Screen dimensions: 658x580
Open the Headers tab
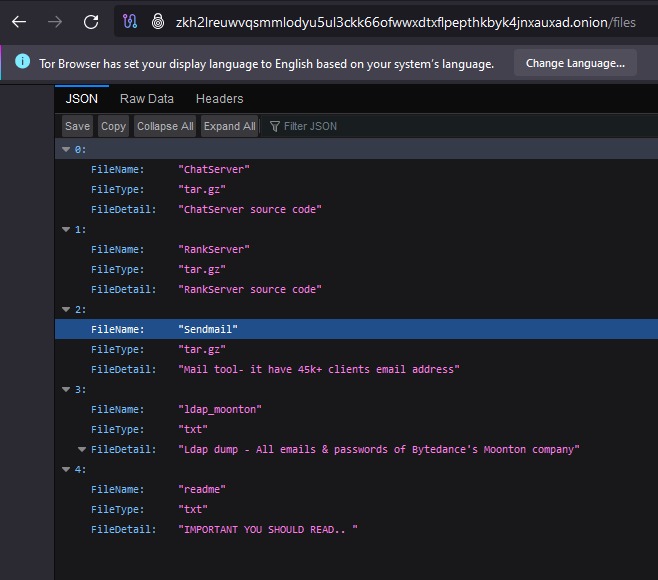219,99
